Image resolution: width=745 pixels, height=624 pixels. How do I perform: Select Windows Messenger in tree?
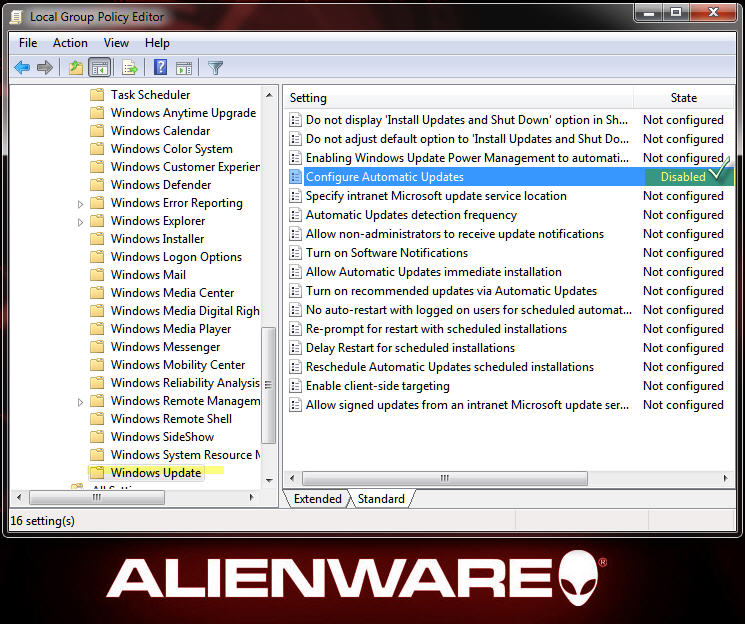click(165, 347)
